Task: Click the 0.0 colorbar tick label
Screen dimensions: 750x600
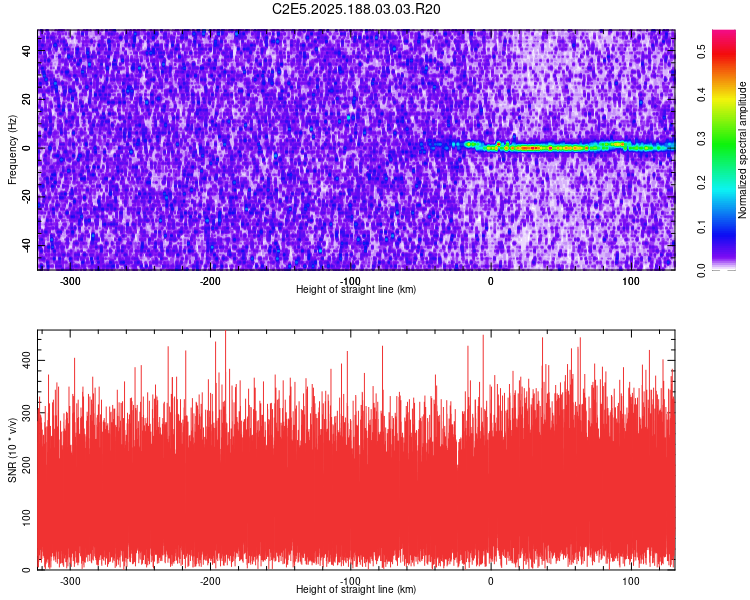Action: [x=701, y=270]
